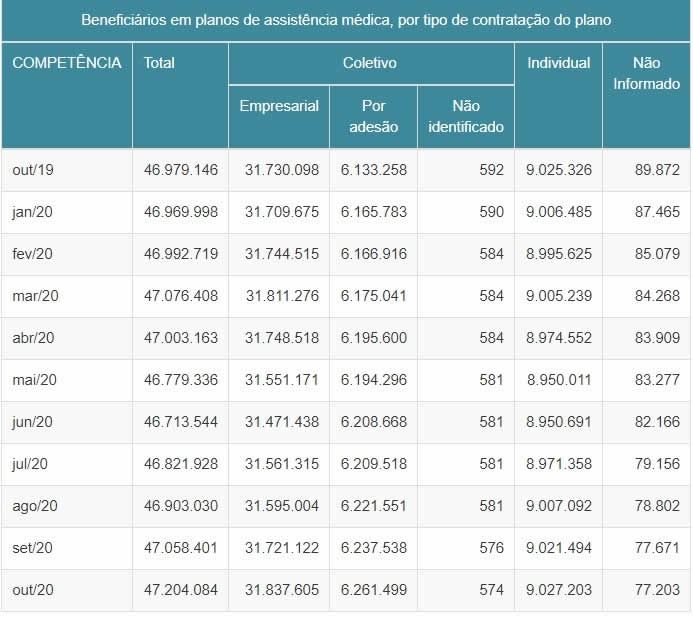Screen dimensions: 693x617
Task: Select the Coletivo group header
Action: click(x=370, y=63)
